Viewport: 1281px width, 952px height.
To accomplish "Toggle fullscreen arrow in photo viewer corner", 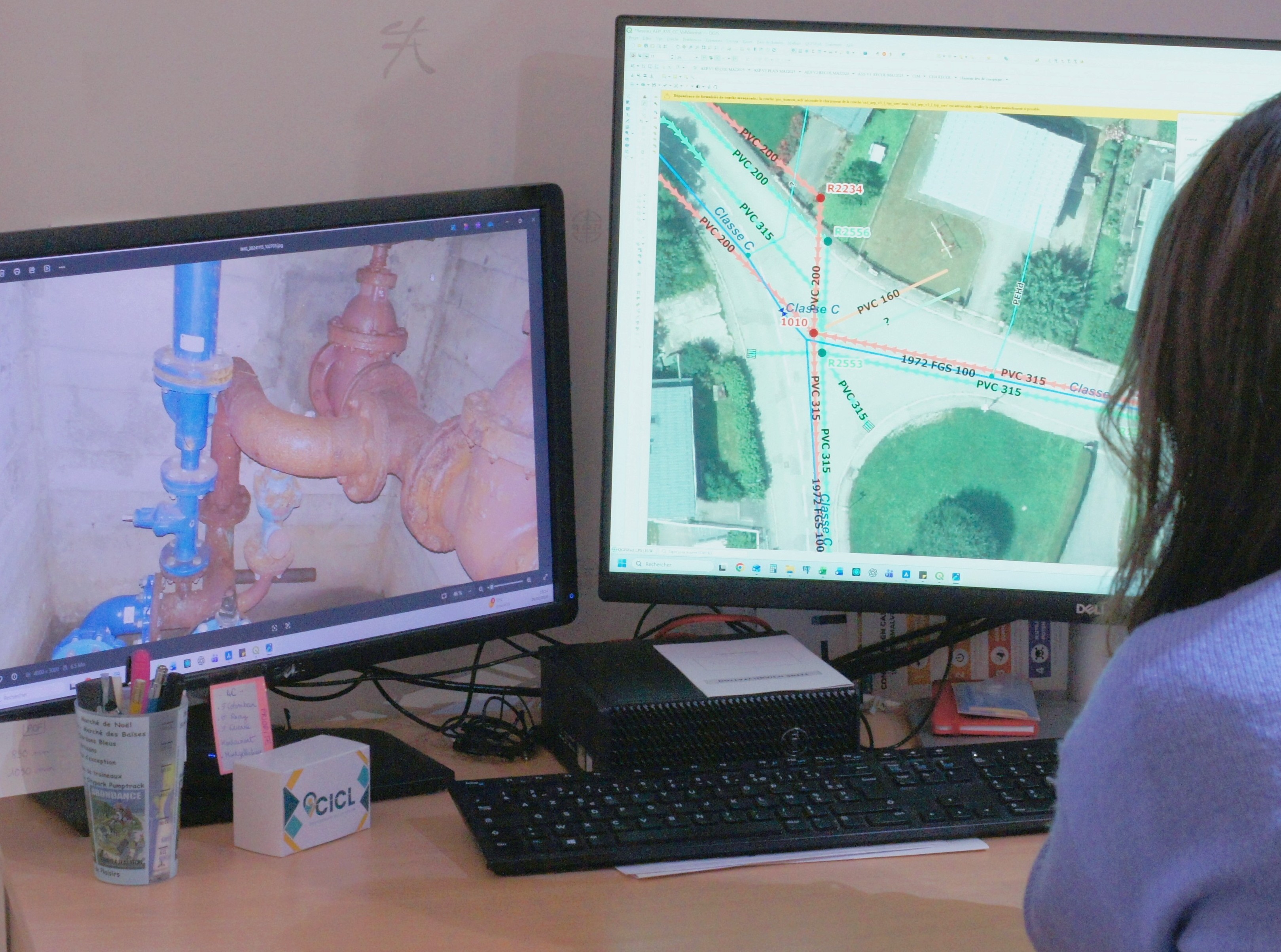I will (546, 576).
